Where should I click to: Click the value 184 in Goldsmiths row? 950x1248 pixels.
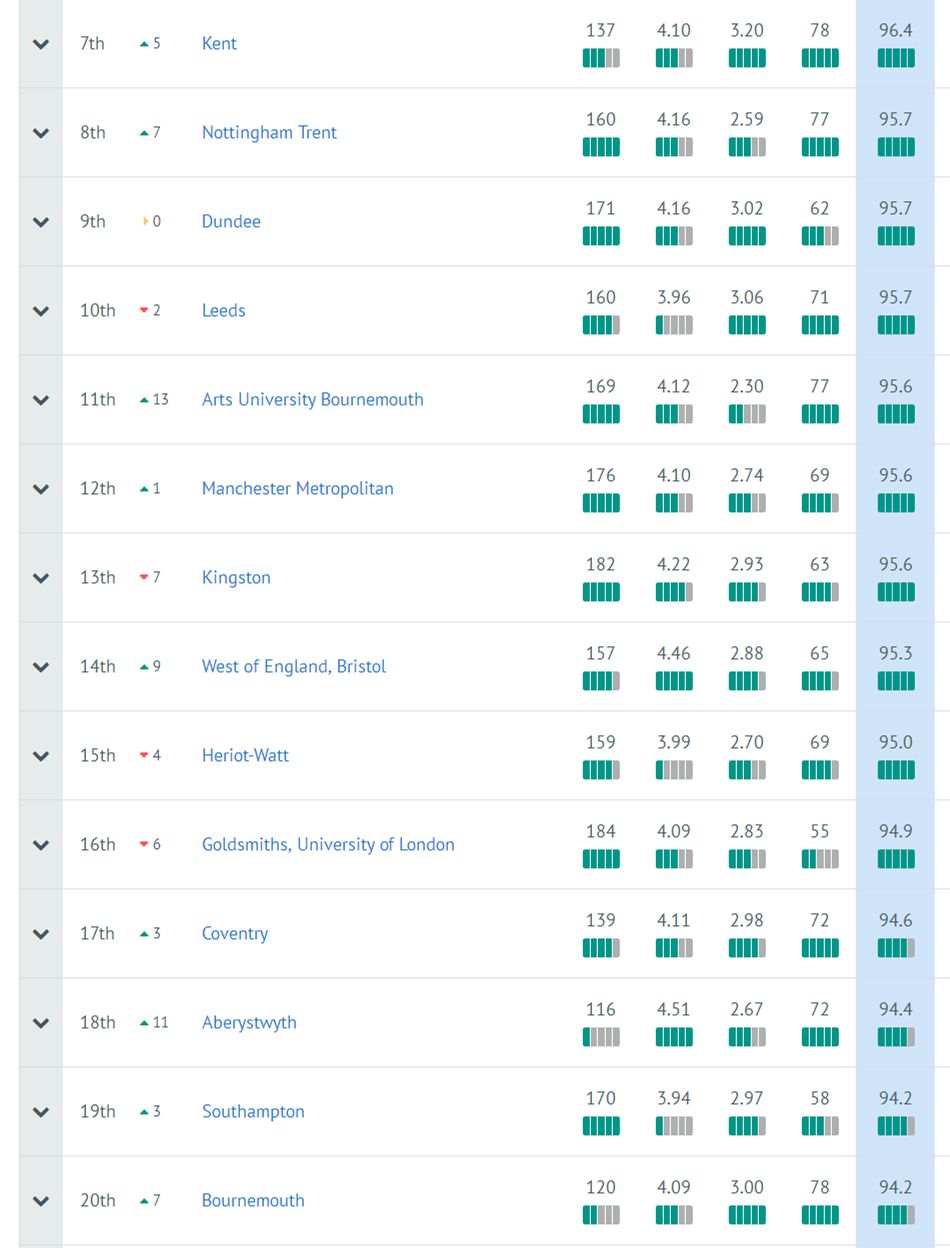click(x=601, y=831)
